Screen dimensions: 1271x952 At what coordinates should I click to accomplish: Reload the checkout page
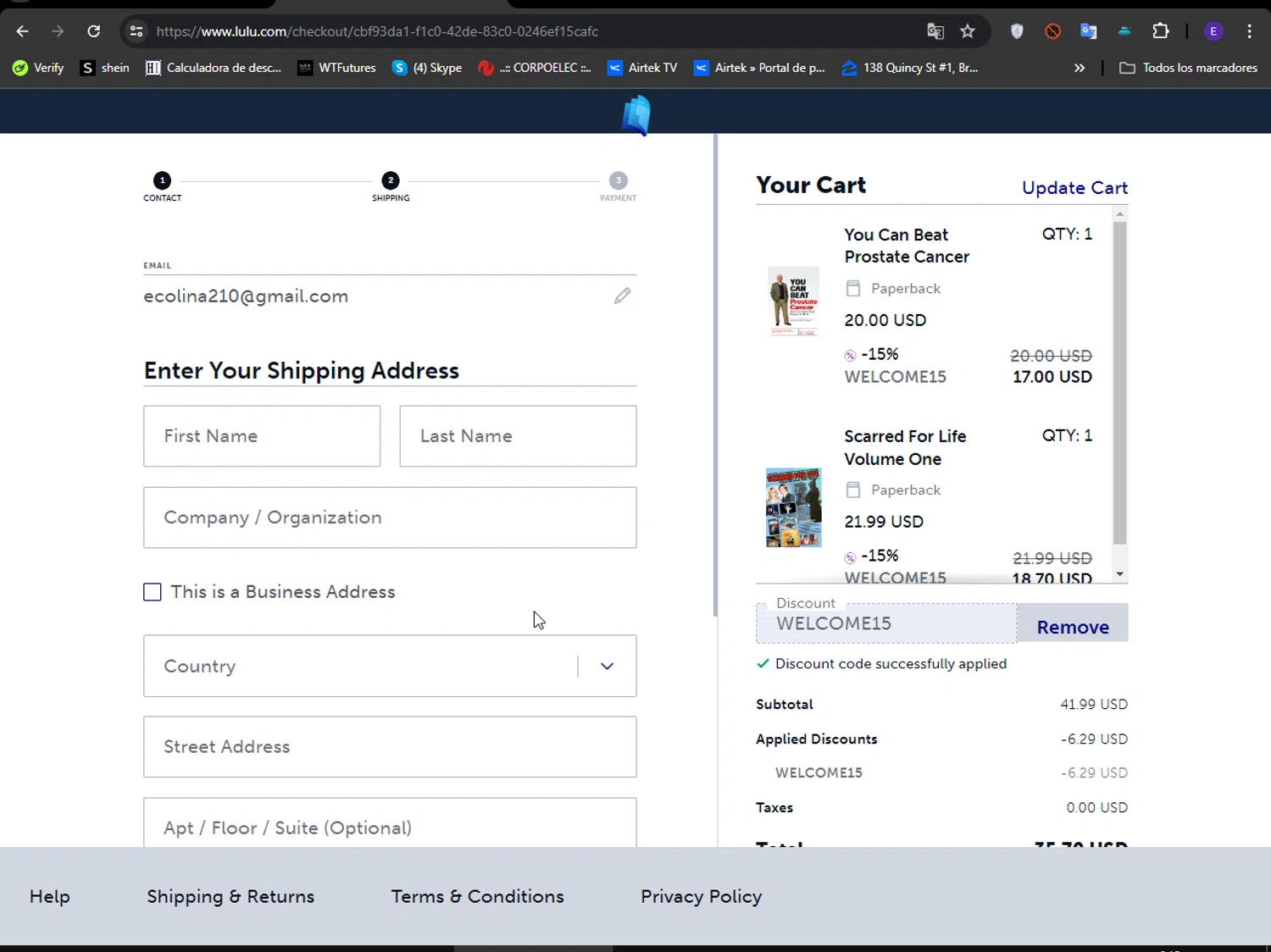pos(94,31)
